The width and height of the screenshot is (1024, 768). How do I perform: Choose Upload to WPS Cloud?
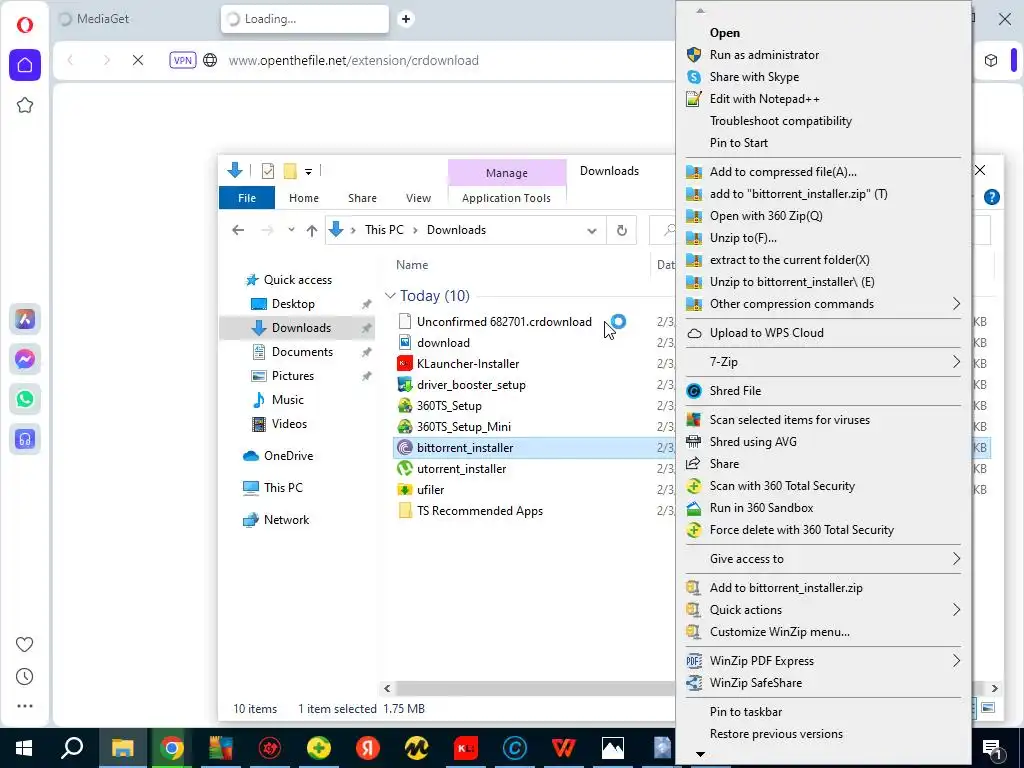click(x=823, y=333)
